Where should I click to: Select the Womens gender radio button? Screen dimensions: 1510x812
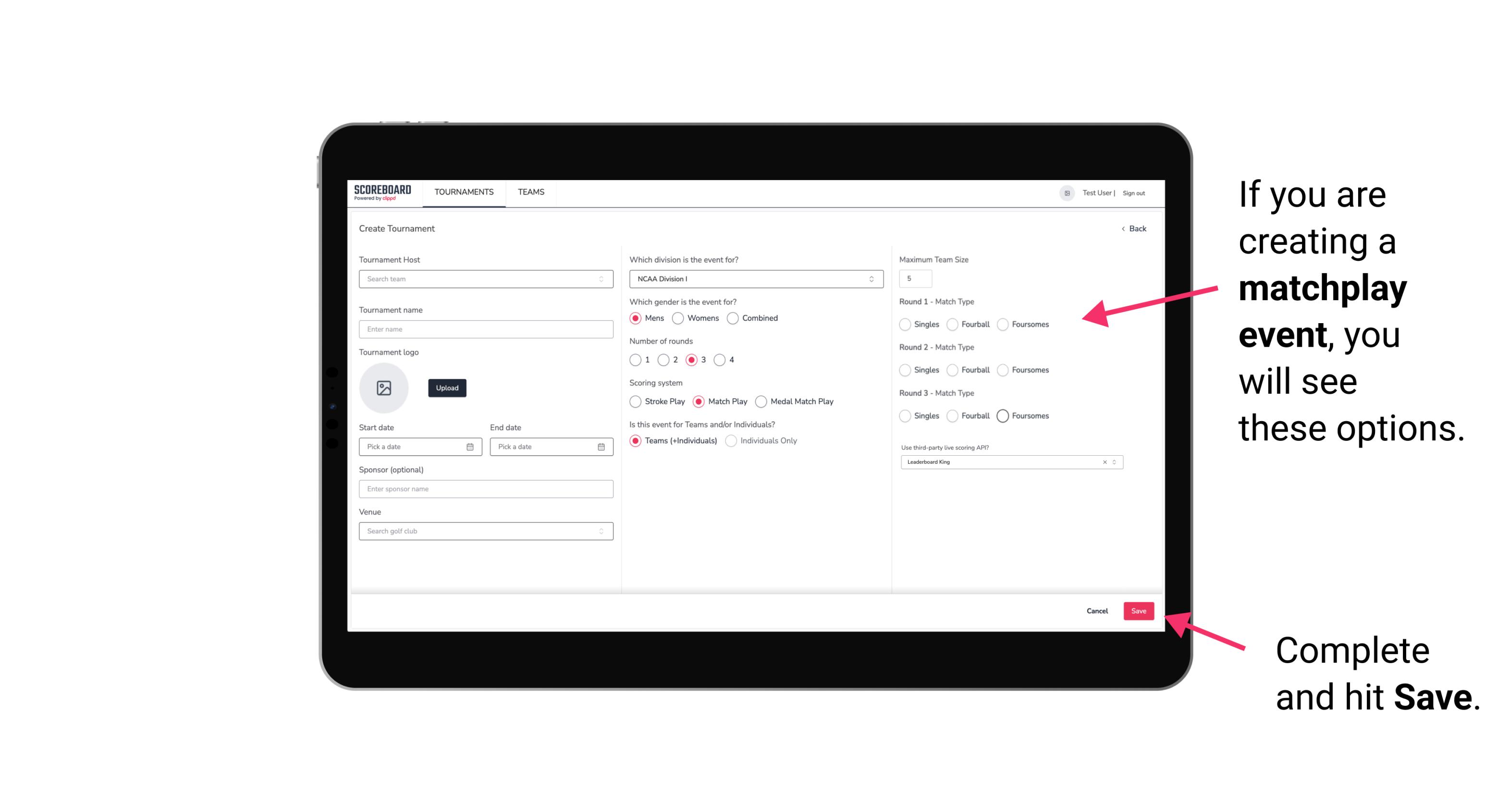pos(680,318)
